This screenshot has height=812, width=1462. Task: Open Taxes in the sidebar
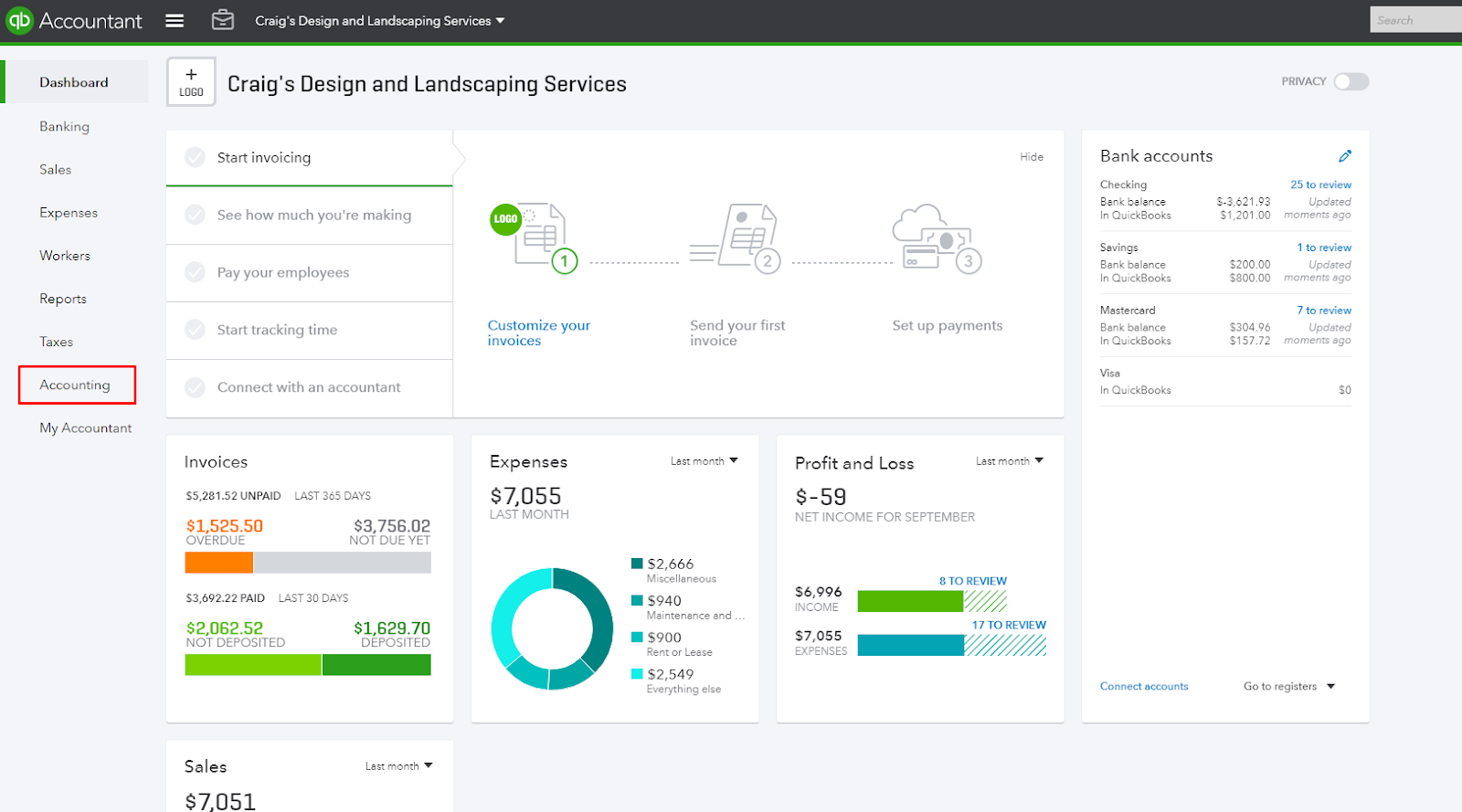[x=56, y=342]
